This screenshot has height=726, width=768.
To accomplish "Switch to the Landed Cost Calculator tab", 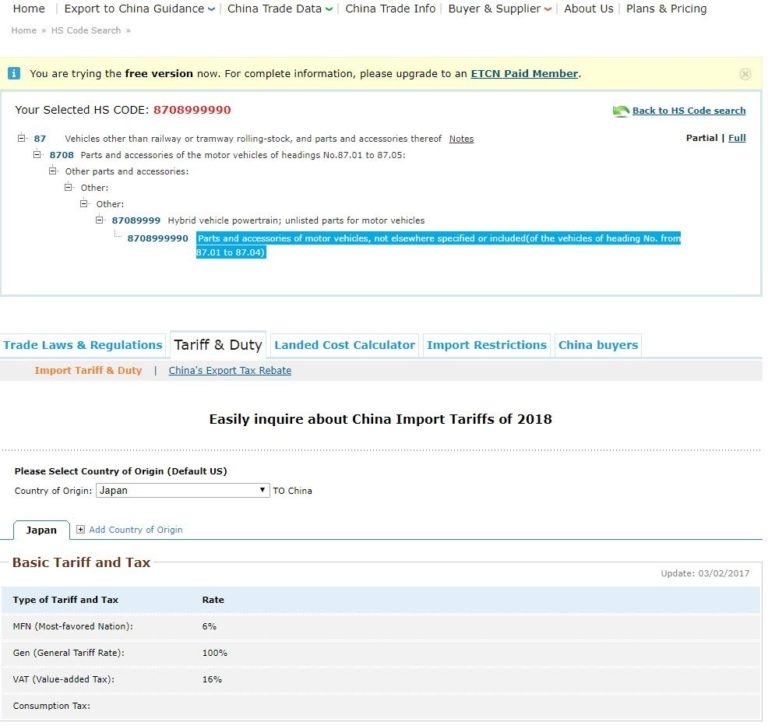I will [x=344, y=345].
